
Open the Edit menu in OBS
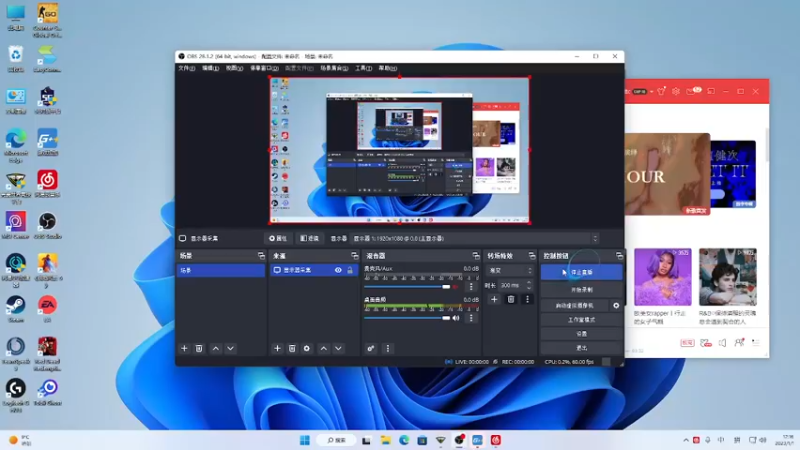tap(210, 68)
